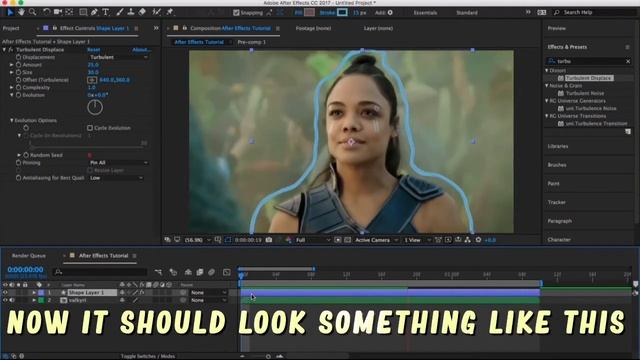Toggle the Evolution property stopwatch
This screenshot has width=640, height=360.
[x=19, y=95]
